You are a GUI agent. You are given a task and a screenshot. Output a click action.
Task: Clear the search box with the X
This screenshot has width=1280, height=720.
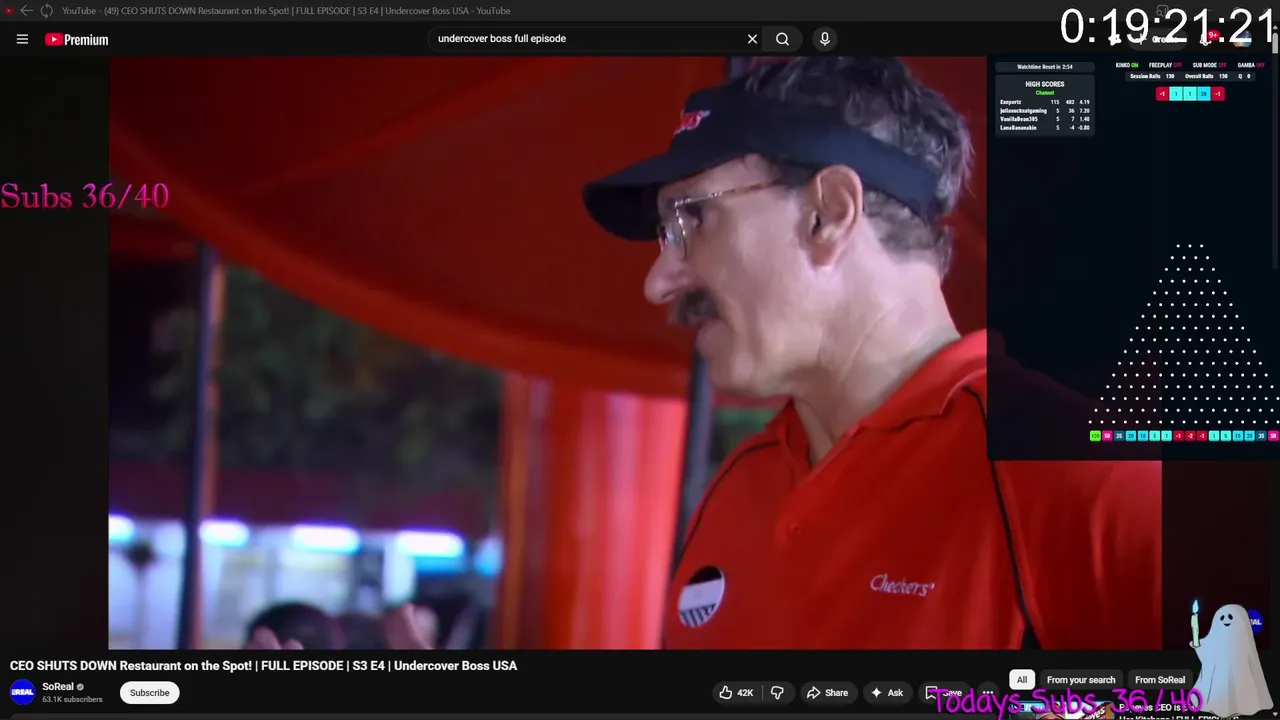point(752,39)
